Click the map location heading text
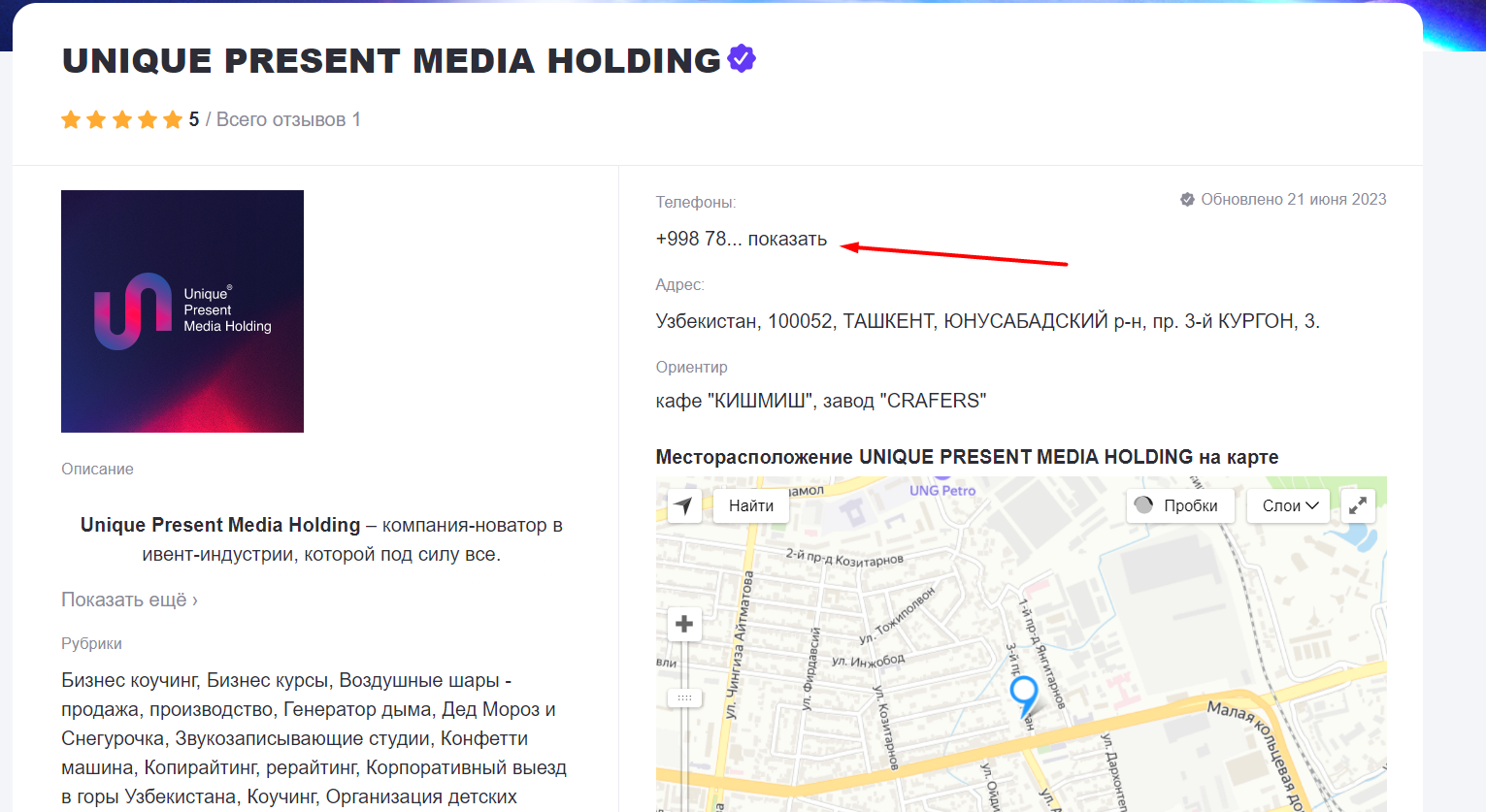This screenshot has height=812, width=1486. point(968,457)
